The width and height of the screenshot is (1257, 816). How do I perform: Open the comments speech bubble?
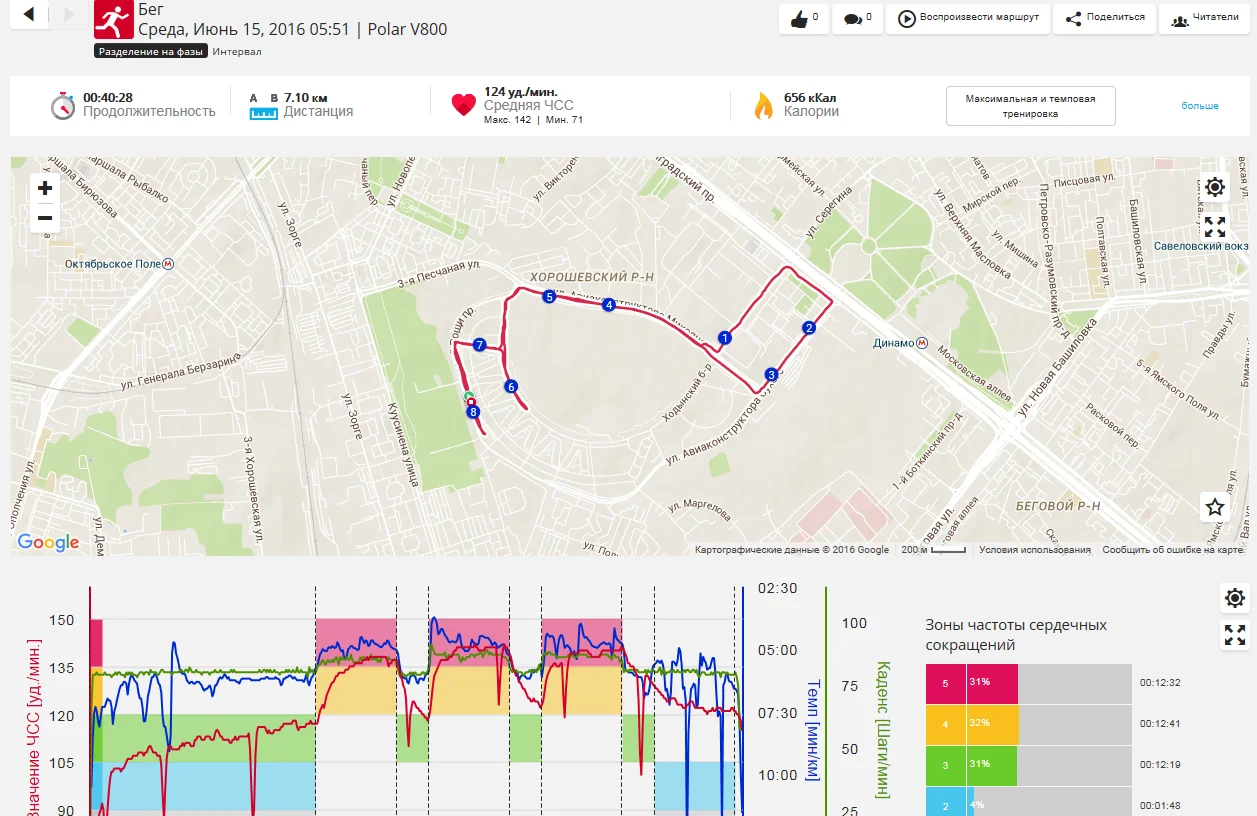853,19
